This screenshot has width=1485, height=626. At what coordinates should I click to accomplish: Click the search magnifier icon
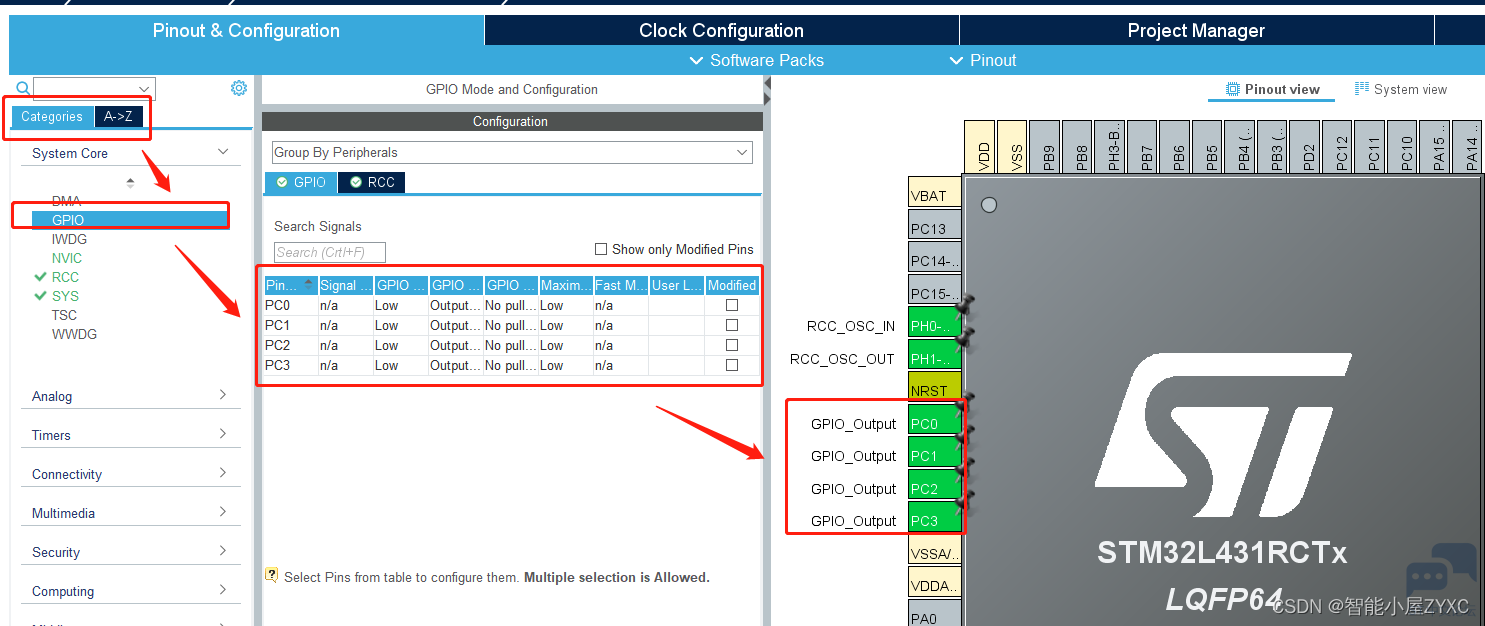pos(23,89)
